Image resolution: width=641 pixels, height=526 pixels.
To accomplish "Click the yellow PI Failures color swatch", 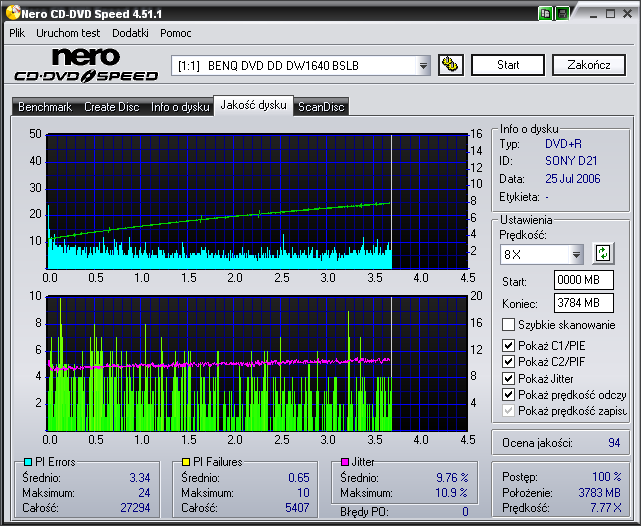I will click(186, 462).
